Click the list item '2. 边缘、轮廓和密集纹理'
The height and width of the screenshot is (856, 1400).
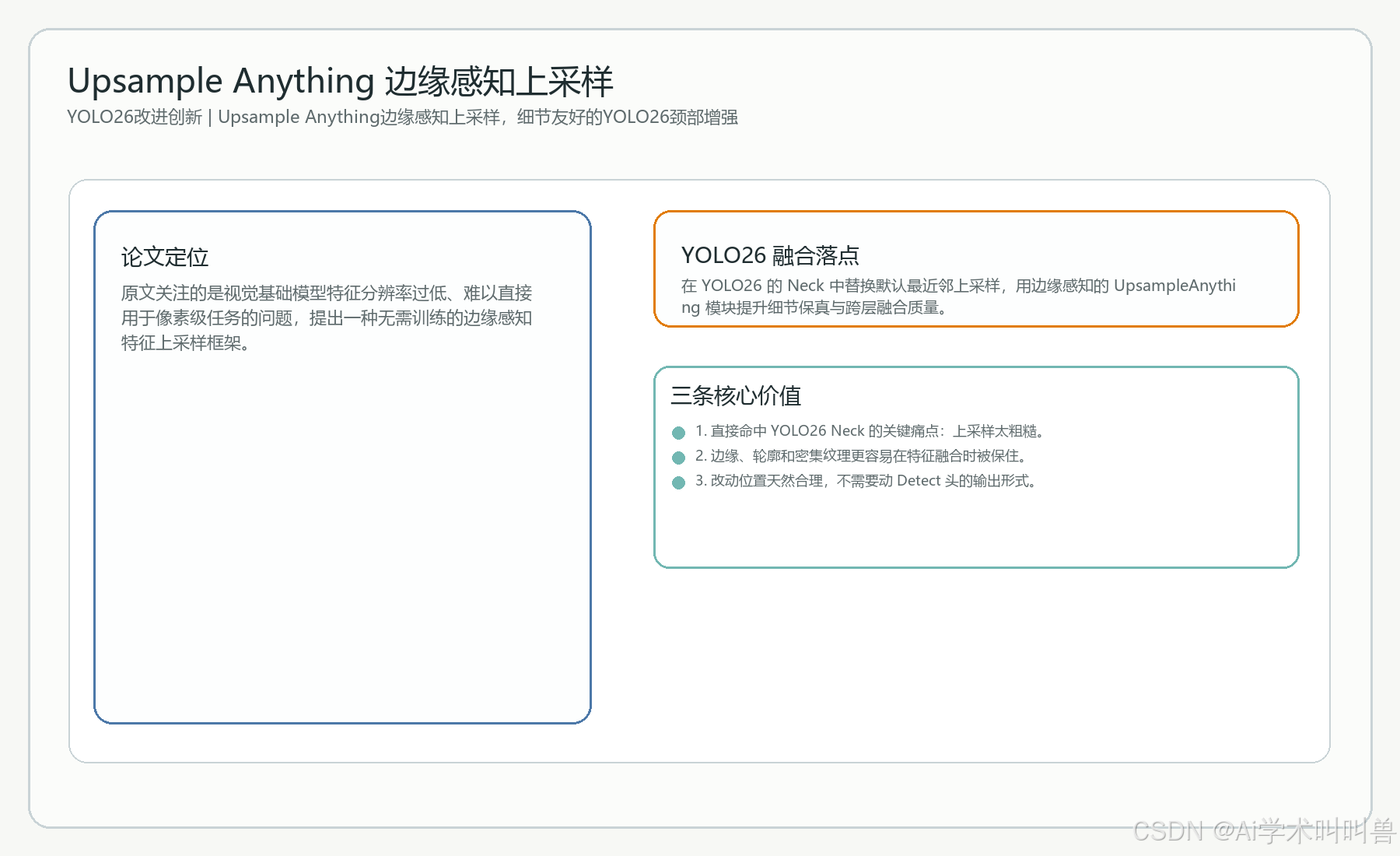click(861, 456)
